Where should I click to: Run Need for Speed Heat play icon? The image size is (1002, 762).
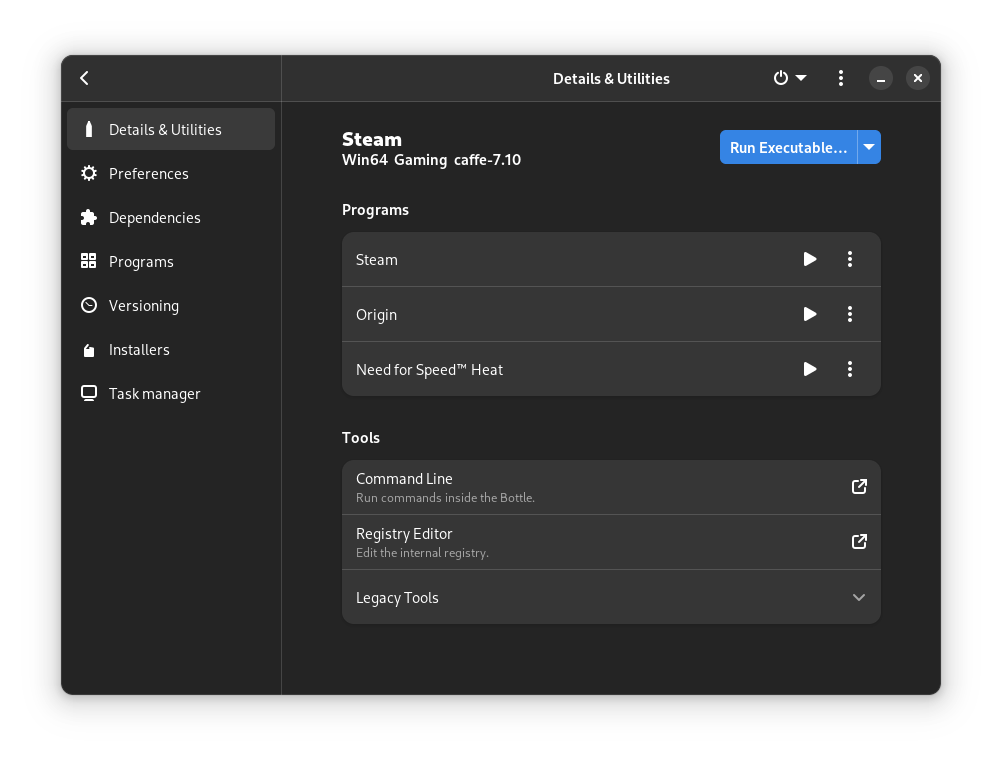(810, 369)
